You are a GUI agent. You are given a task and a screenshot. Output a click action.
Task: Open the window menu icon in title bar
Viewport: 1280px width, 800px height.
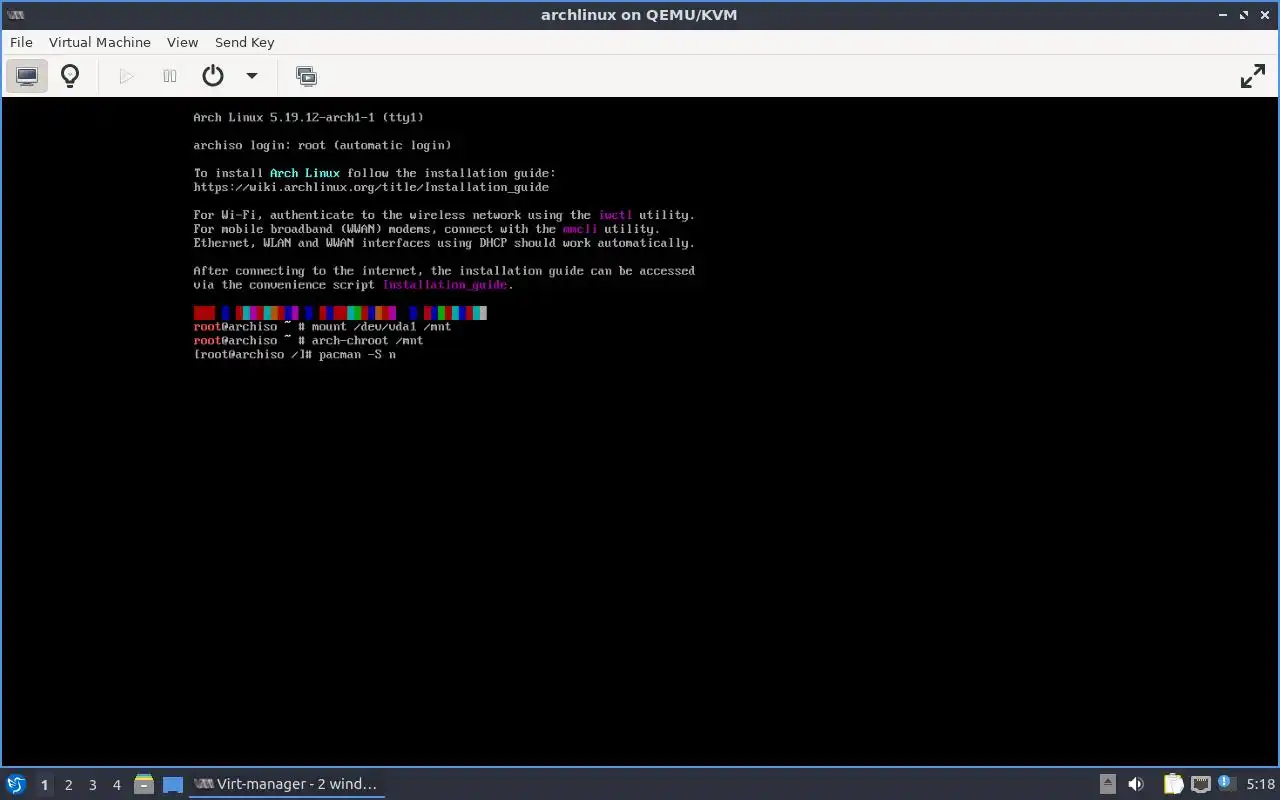(15, 15)
